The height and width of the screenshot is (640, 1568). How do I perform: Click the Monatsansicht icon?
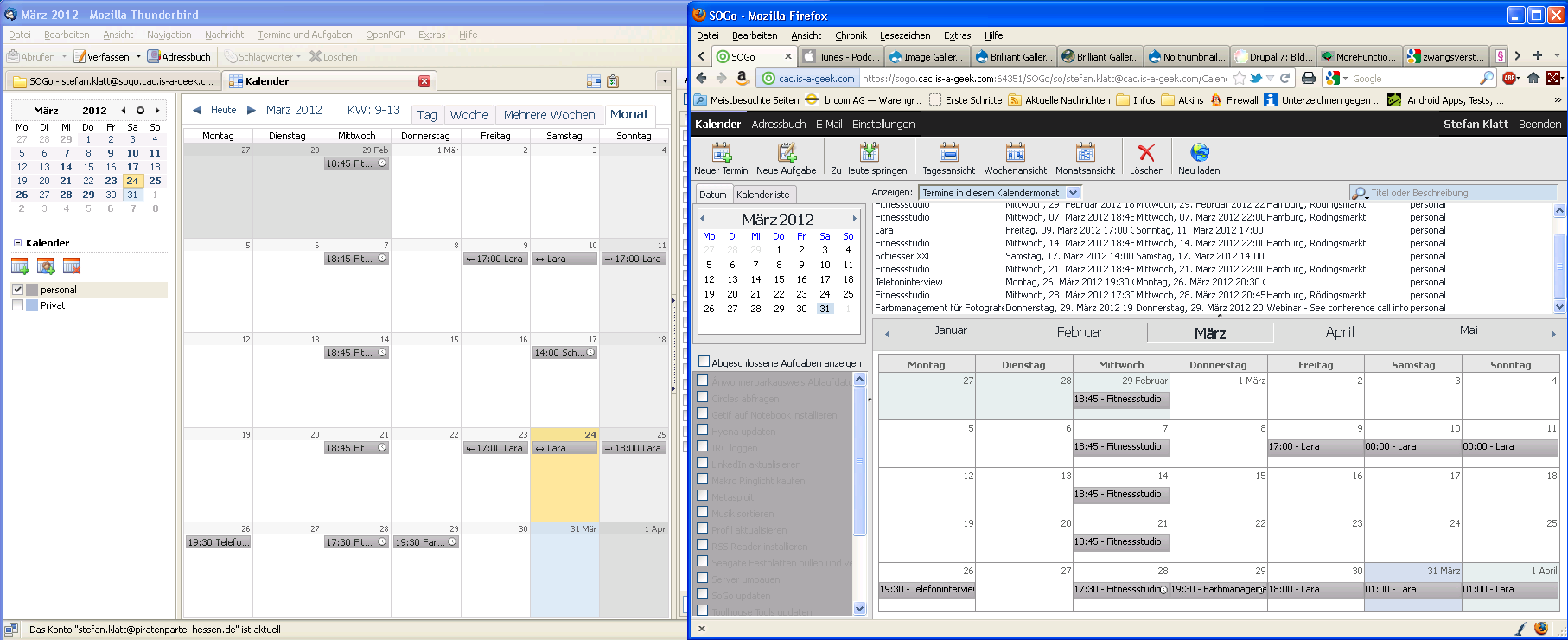[1085, 153]
